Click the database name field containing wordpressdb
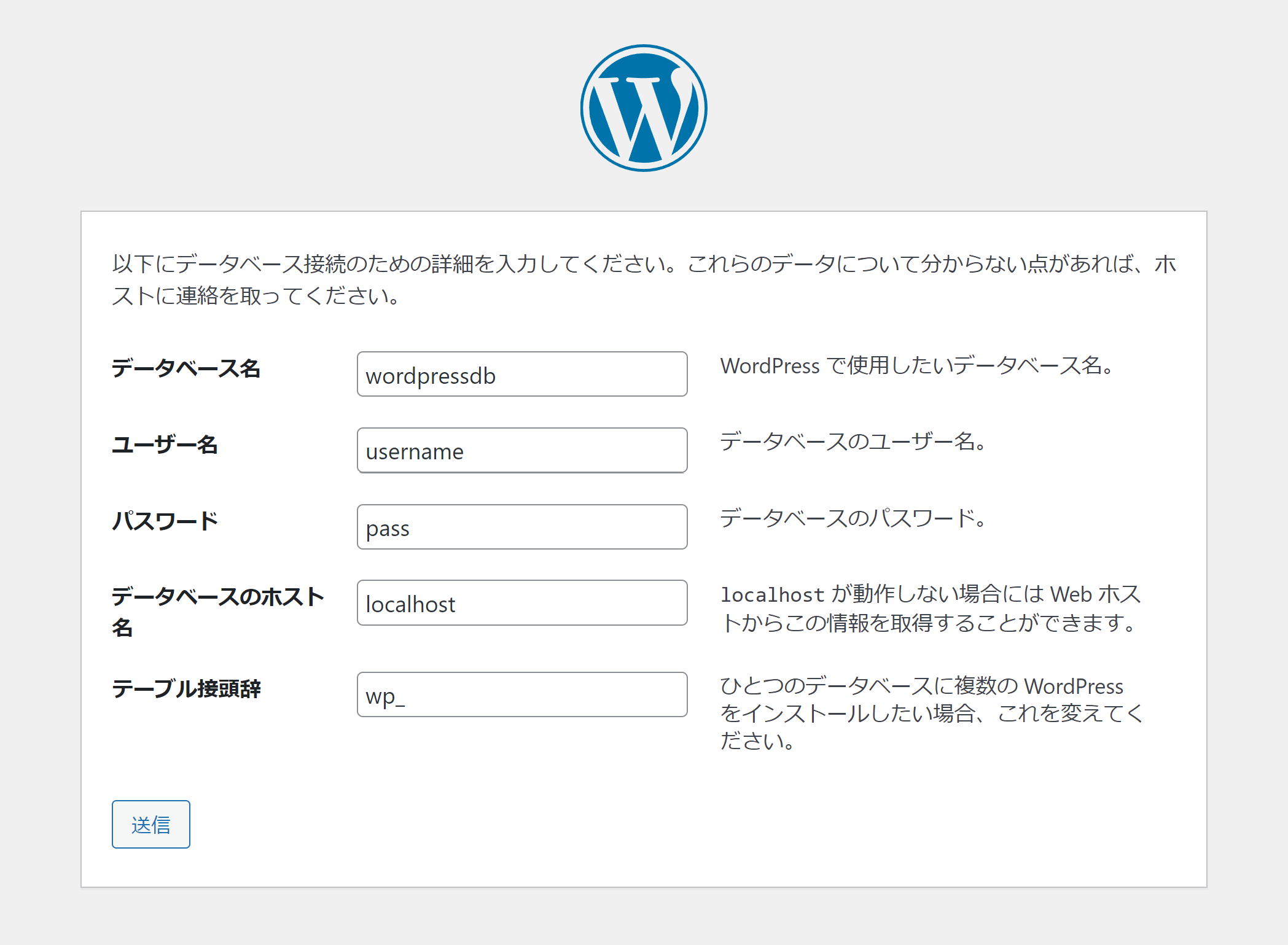The width and height of the screenshot is (1288, 945). click(521, 375)
